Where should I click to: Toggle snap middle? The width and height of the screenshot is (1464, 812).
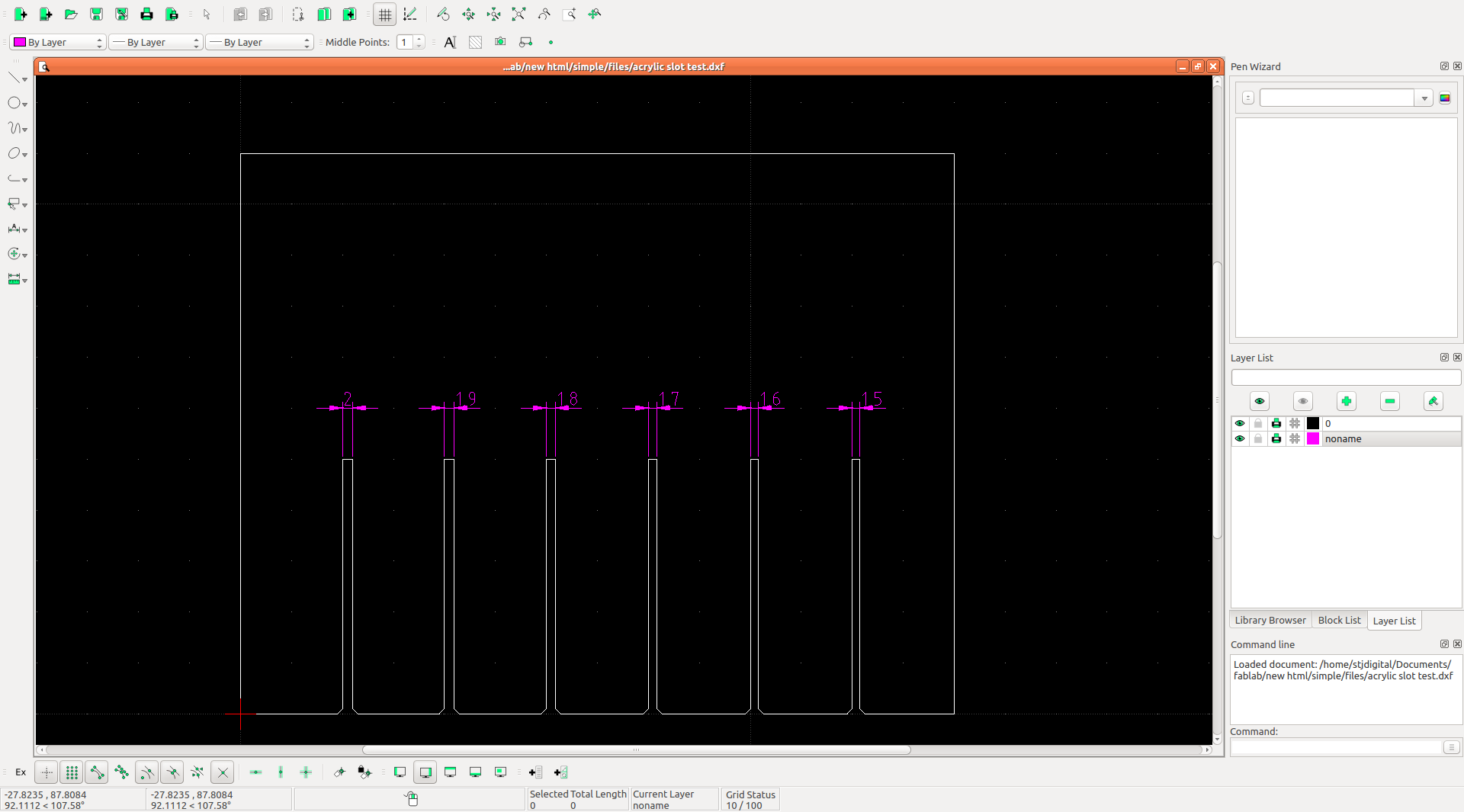172,772
